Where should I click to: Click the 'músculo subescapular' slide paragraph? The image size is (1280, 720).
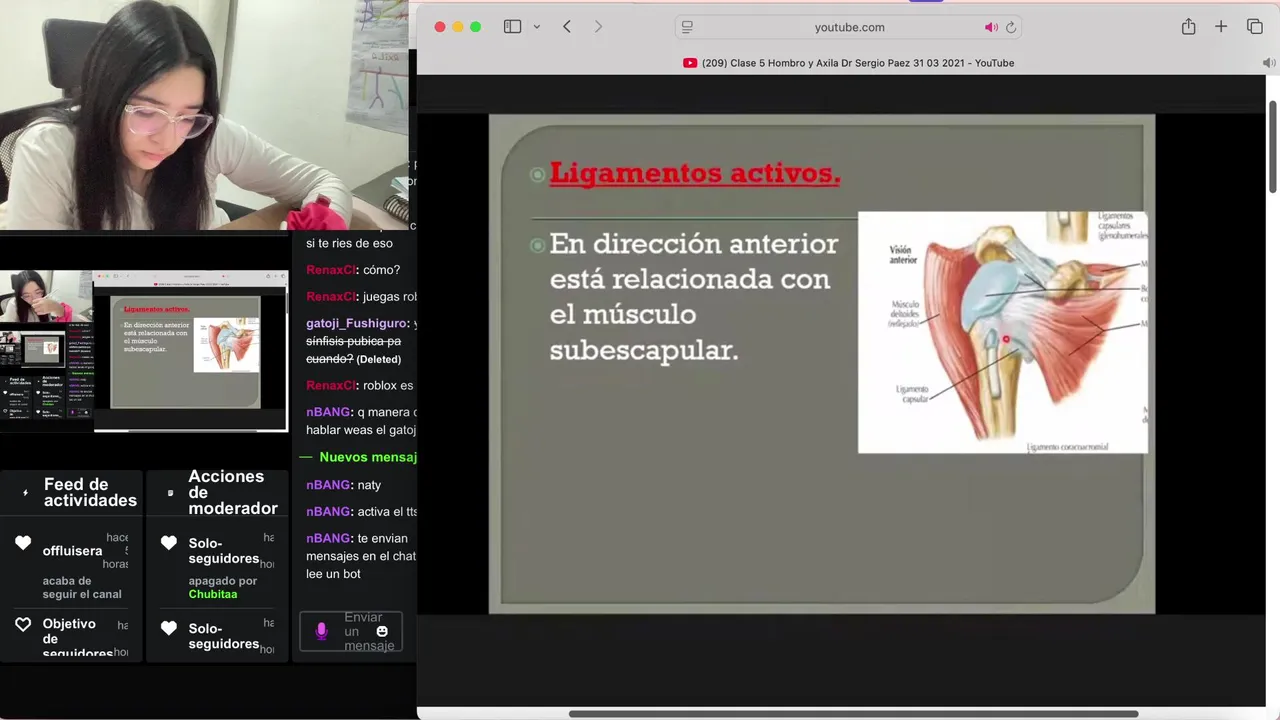pos(694,297)
